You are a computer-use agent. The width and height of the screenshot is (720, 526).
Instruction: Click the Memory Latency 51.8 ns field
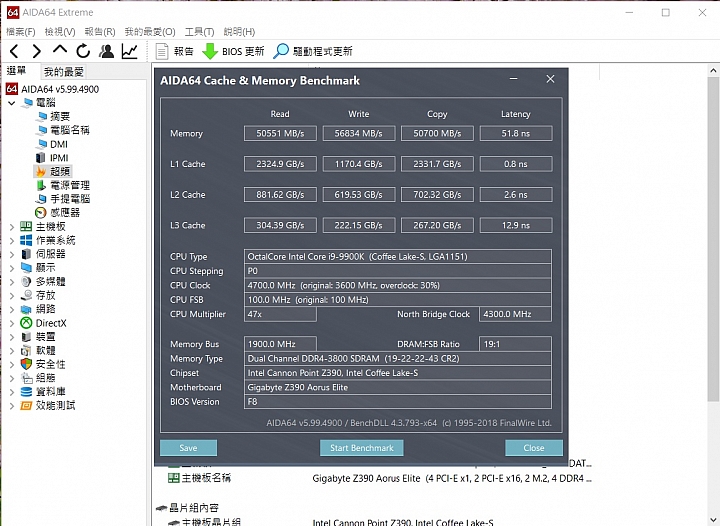click(x=516, y=134)
